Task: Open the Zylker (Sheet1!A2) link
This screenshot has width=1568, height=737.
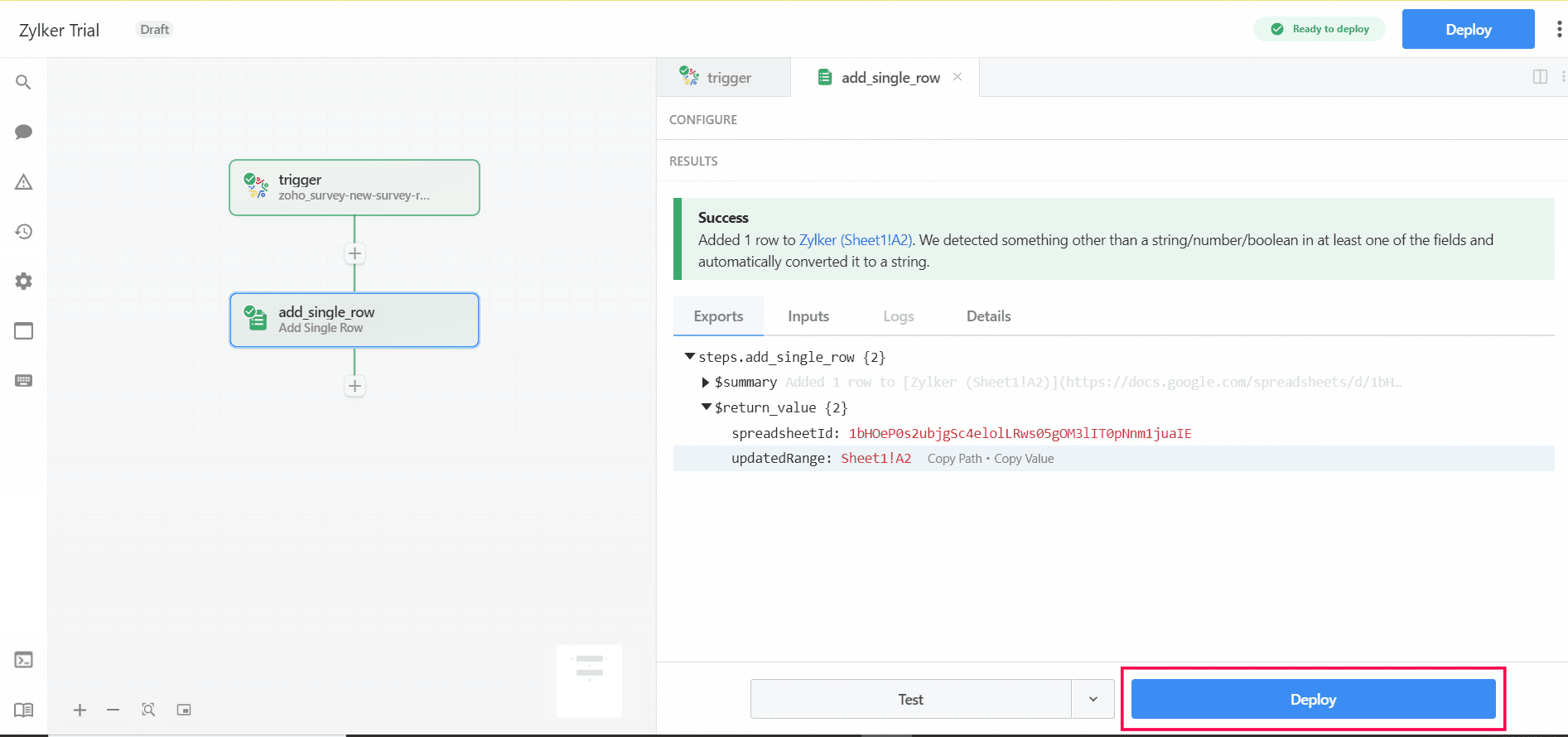Action: 856,240
